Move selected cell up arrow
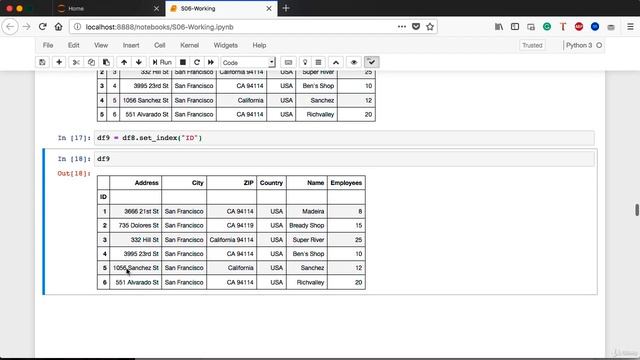The width and height of the screenshot is (640, 360). [124, 62]
